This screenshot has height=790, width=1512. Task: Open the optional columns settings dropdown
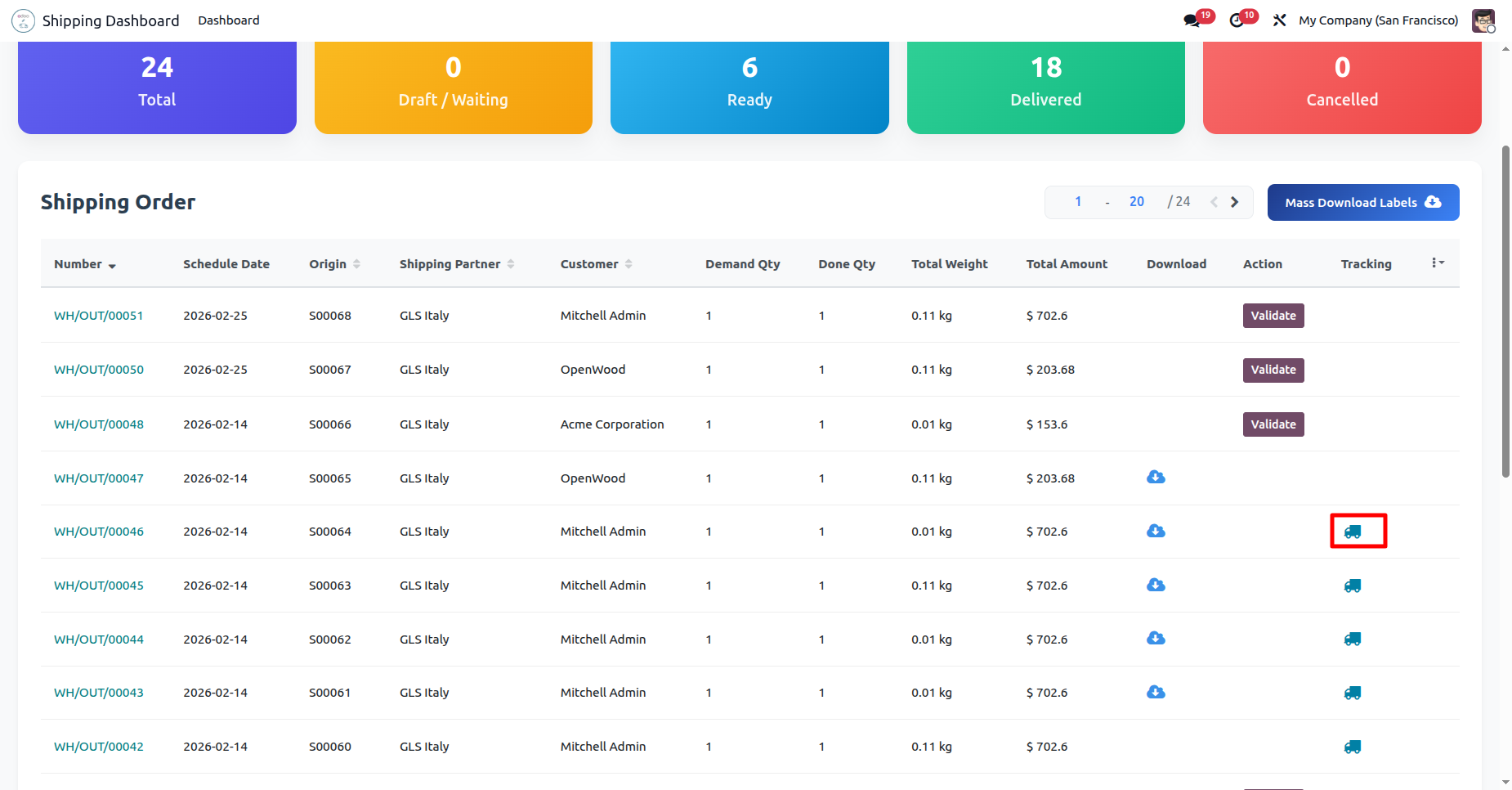(1438, 263)
